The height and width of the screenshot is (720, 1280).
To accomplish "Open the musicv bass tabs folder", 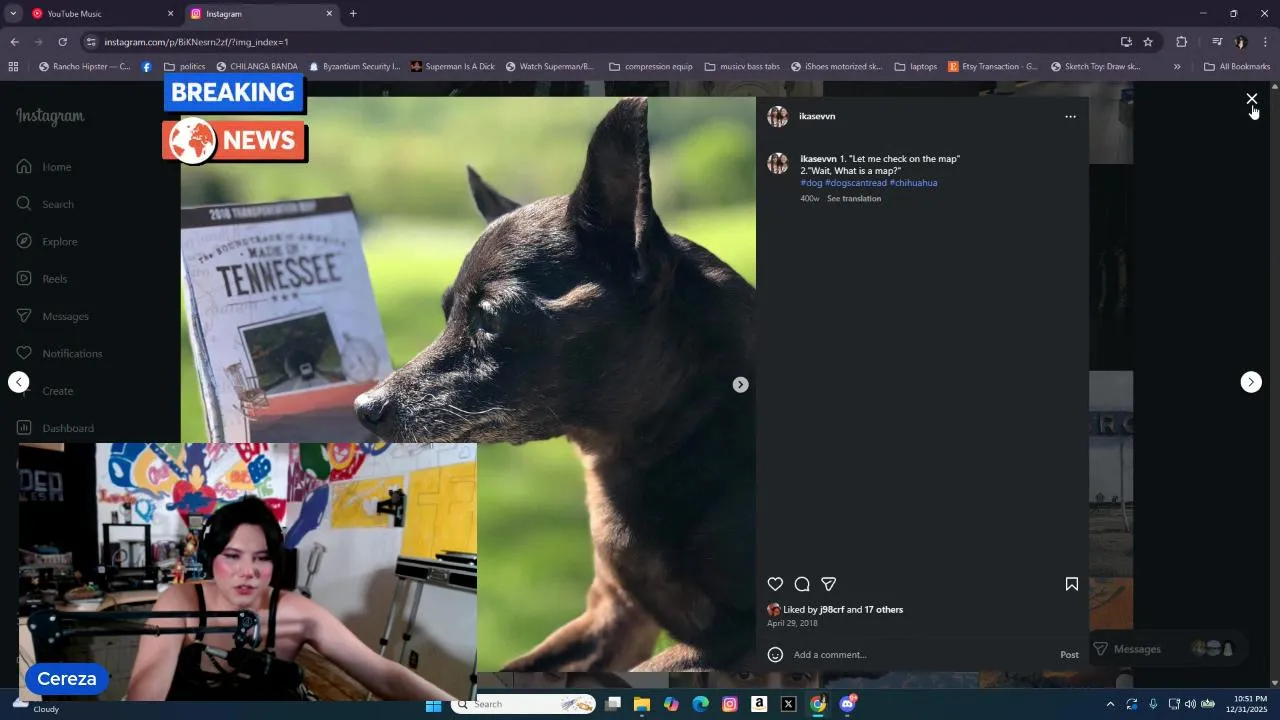I will (741, 67).
